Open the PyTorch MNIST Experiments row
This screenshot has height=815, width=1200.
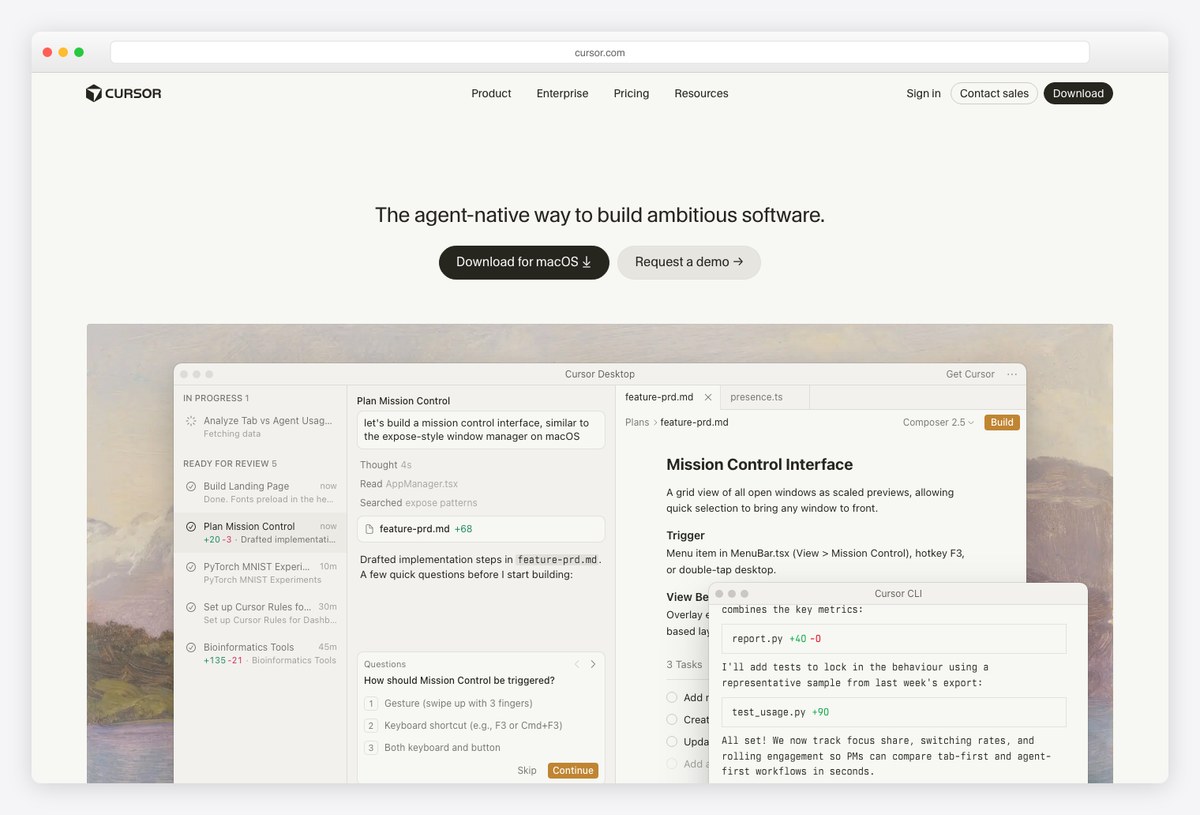point(260,572)
